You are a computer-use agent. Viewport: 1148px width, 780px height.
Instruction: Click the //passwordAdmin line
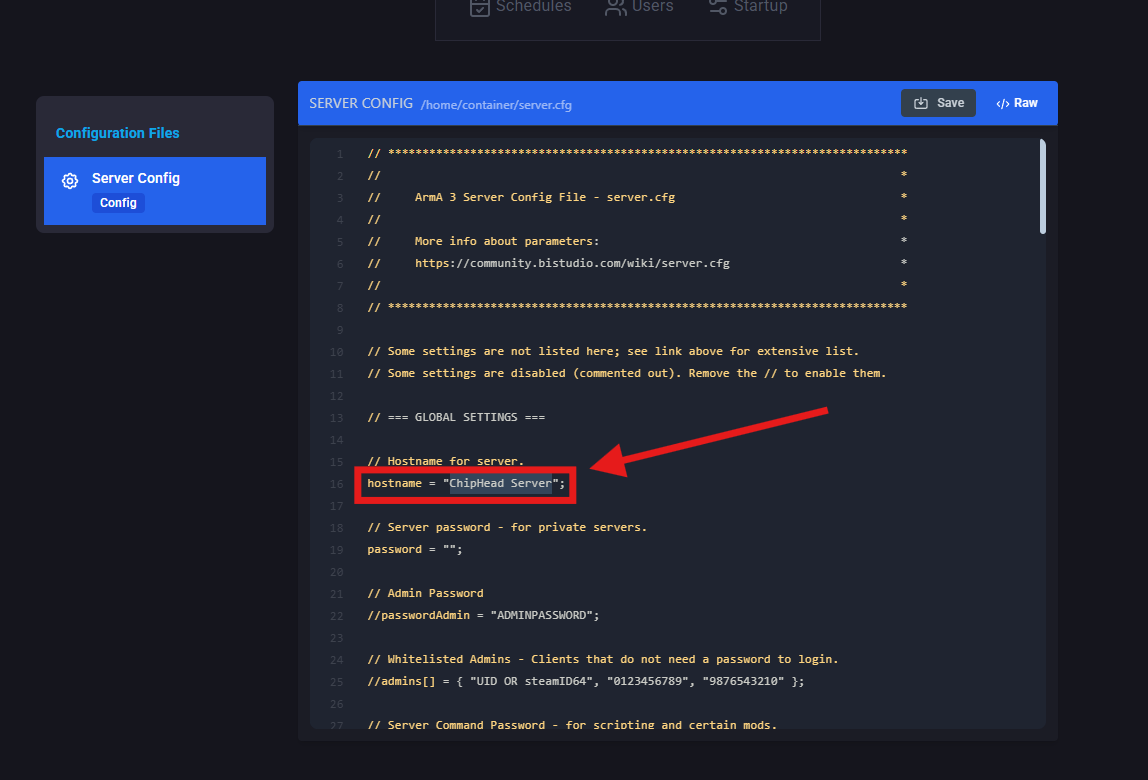click(x=483, y=615)
